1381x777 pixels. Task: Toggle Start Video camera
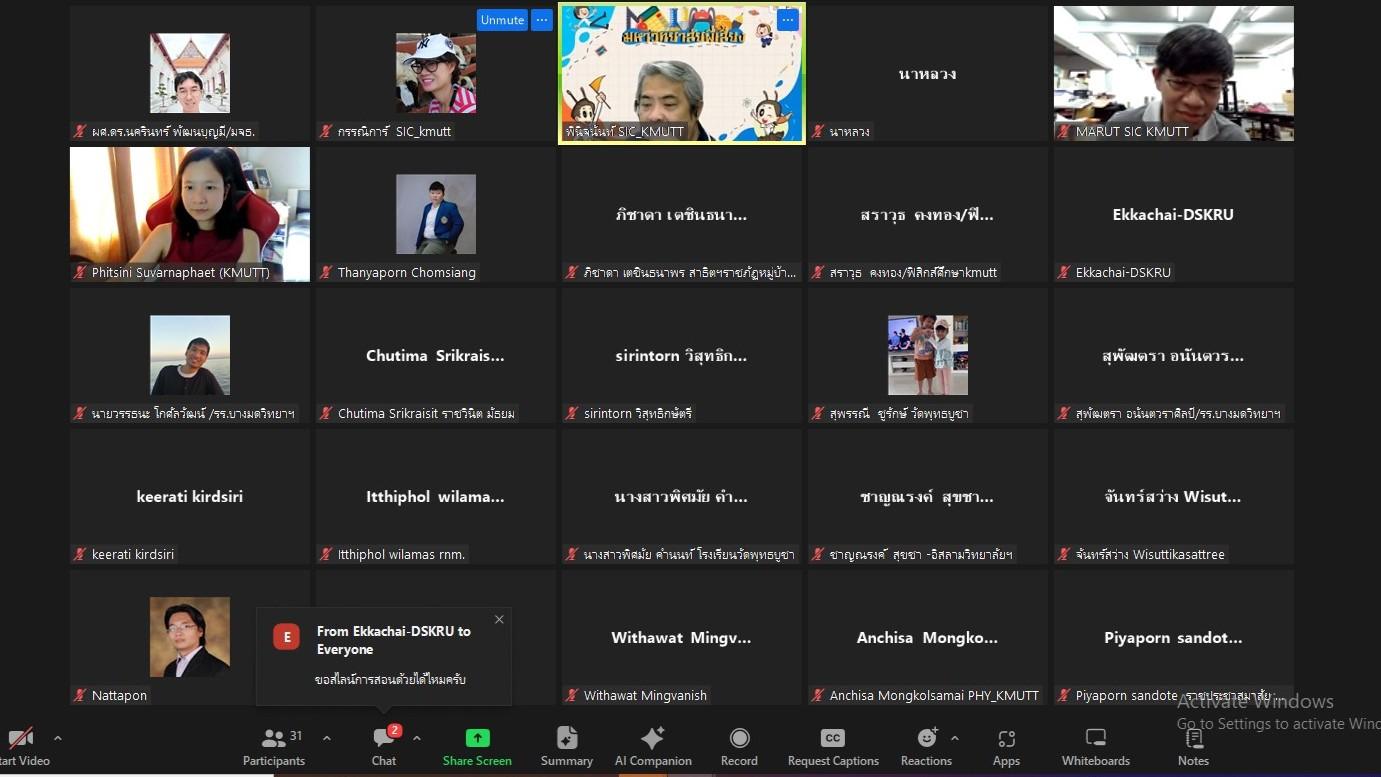click(22, 746)
